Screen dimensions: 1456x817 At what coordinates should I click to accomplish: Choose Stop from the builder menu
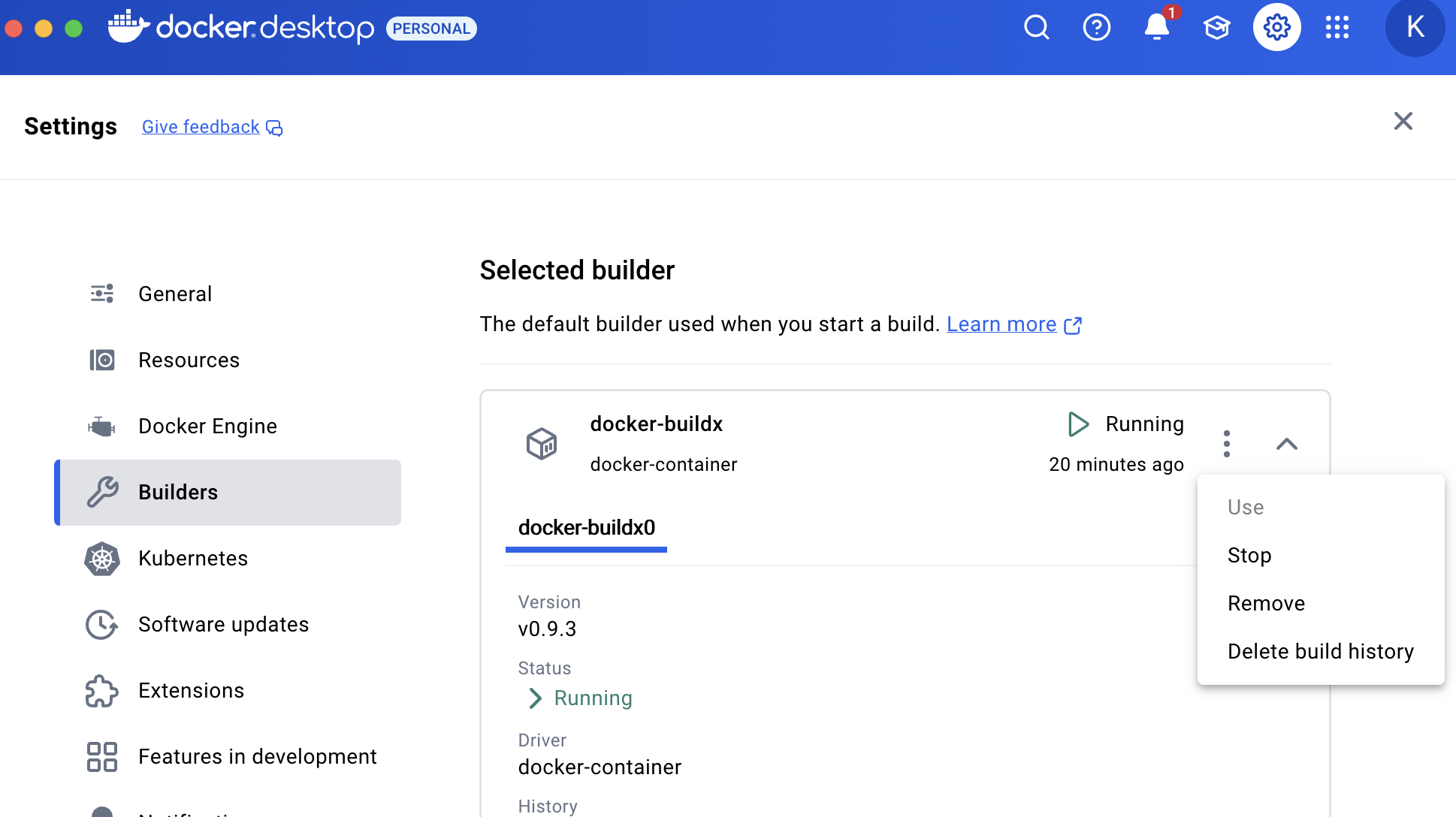(1249, 556)
